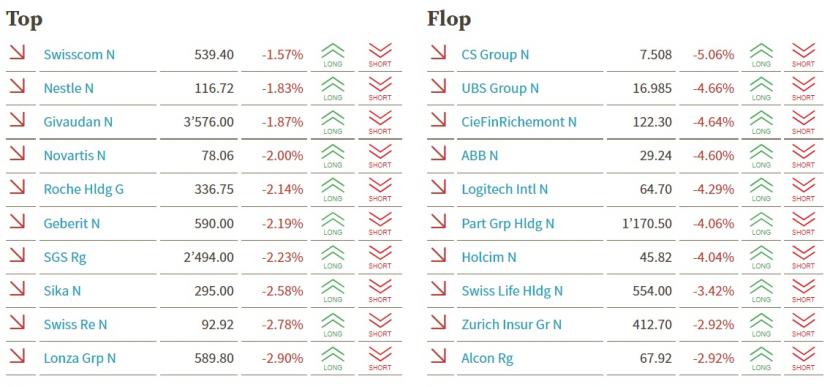Image resolution: width=830 pixels, height=387 pixels.
Task: Select the SHORT icon for Sika N
Action: (380, 291)
